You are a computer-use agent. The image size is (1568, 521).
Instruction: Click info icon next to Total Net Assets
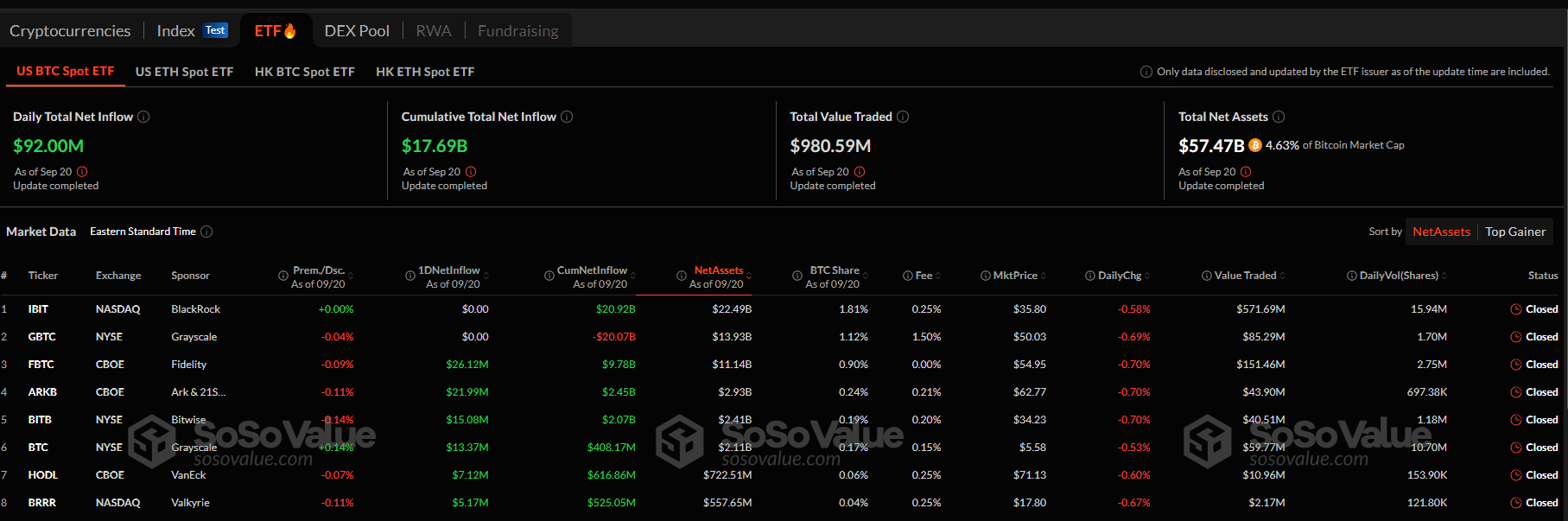[1279, 117]
